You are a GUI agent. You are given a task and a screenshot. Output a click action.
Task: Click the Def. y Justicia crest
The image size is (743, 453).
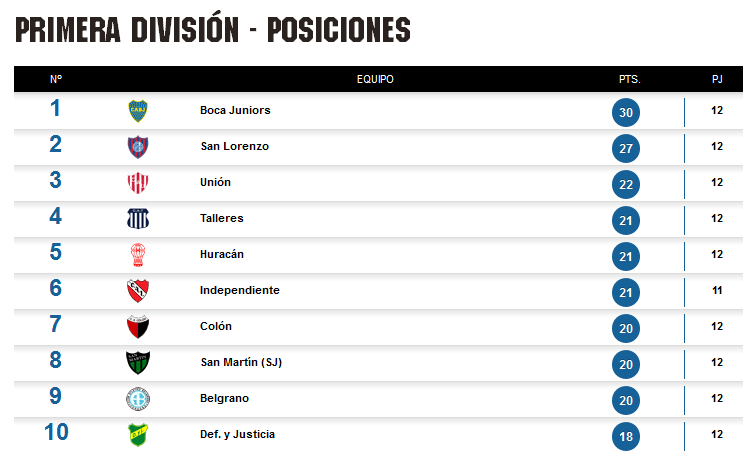click(x=138, y=435)
